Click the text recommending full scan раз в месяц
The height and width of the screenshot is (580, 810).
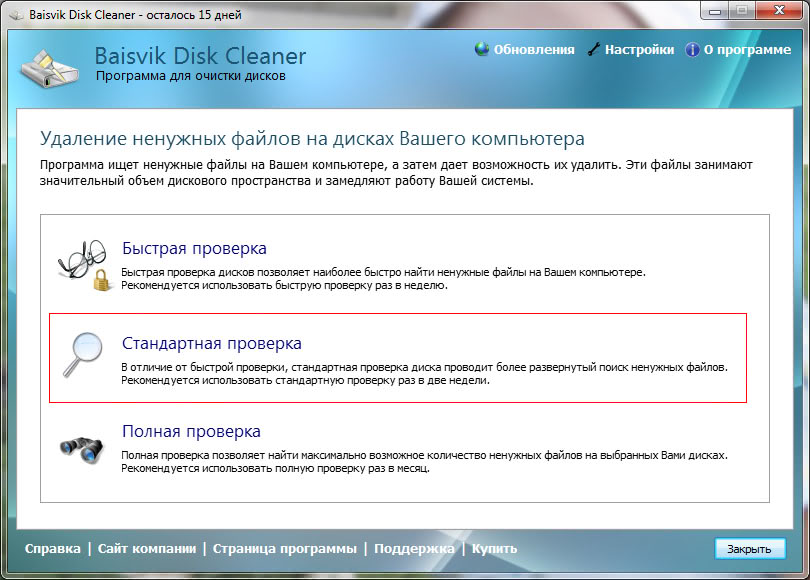point(275,468)
